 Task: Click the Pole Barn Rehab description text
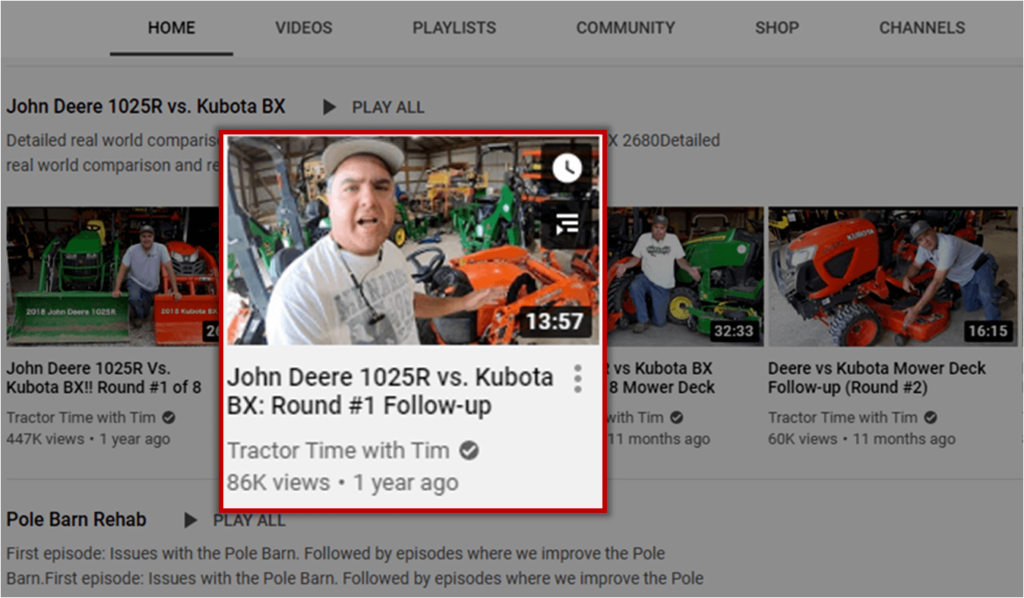[355, 565]
